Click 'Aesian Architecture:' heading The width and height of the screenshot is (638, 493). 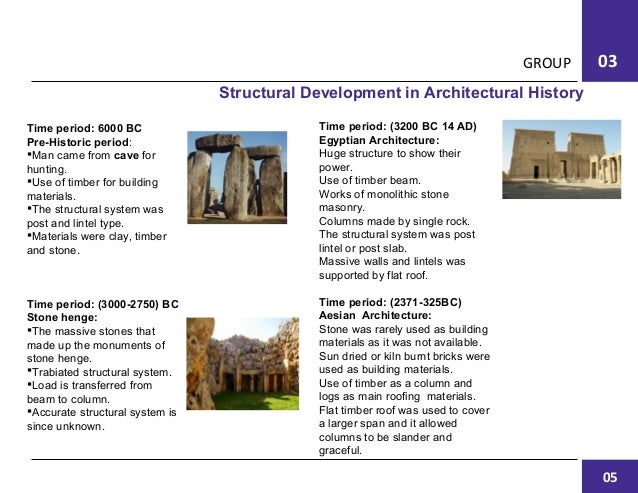coord(375,315)
